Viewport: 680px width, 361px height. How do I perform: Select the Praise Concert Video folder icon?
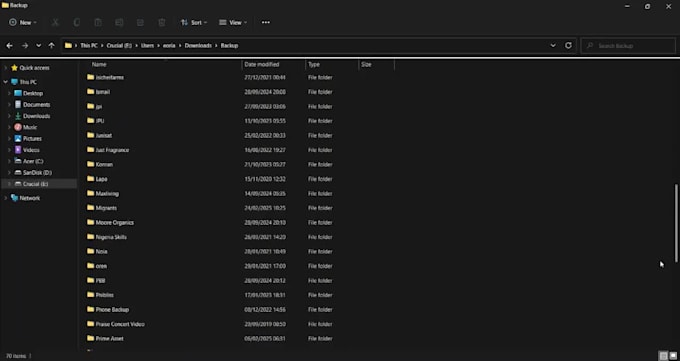point(90,324)
